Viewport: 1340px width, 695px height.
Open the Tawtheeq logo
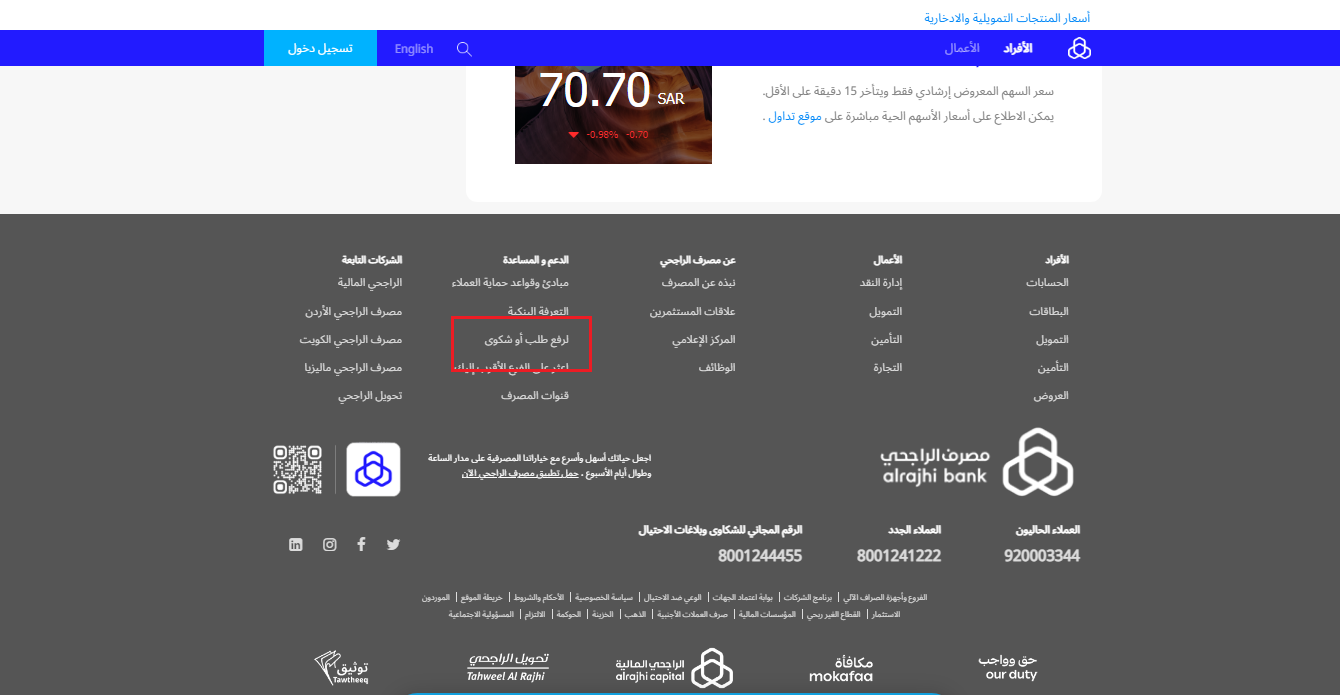pos(342,668)
